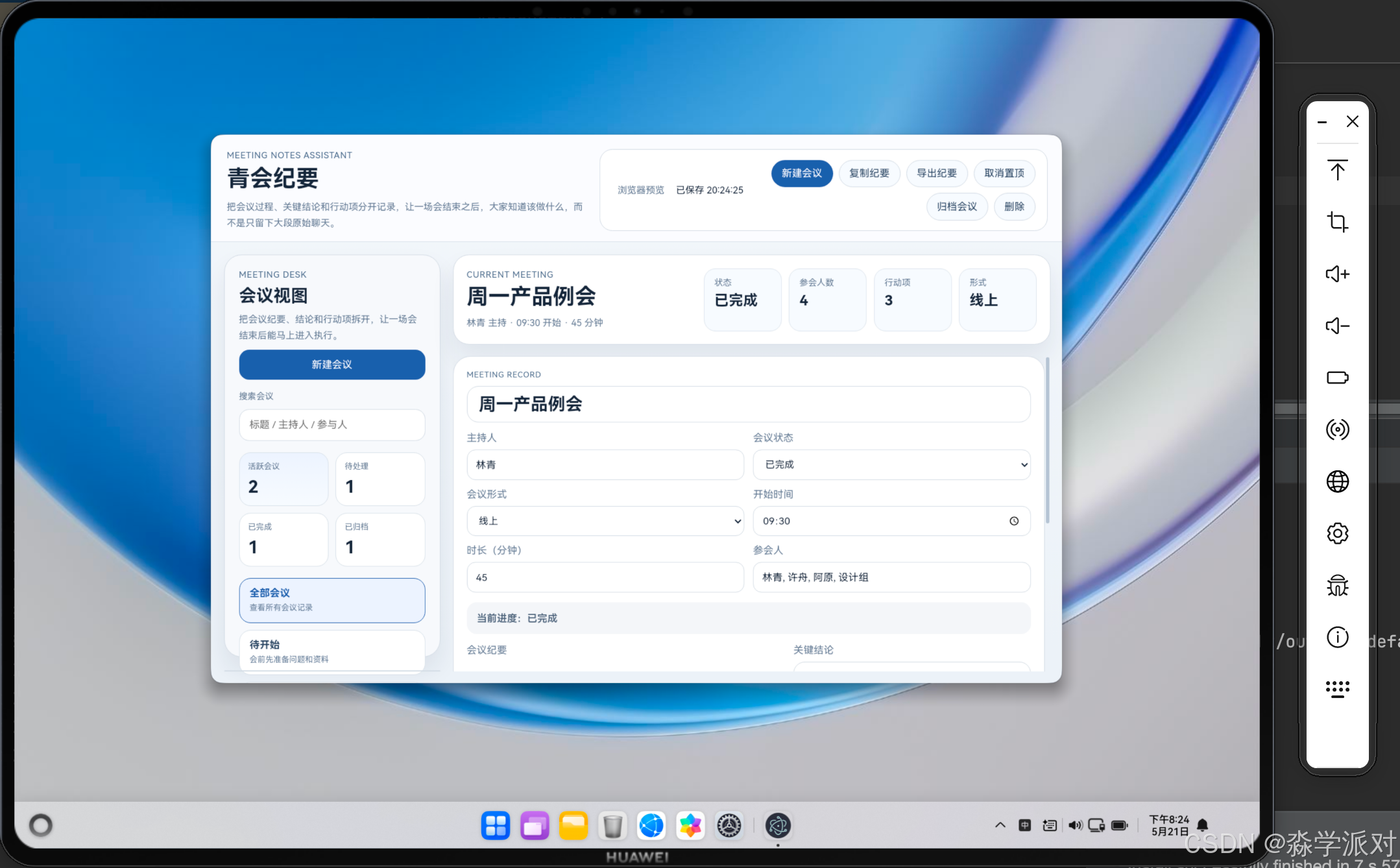The width and height of the screenshot is (1400, 868).
Task: Close the emulator toolbar panel
Action: [x=1353, y=121]
